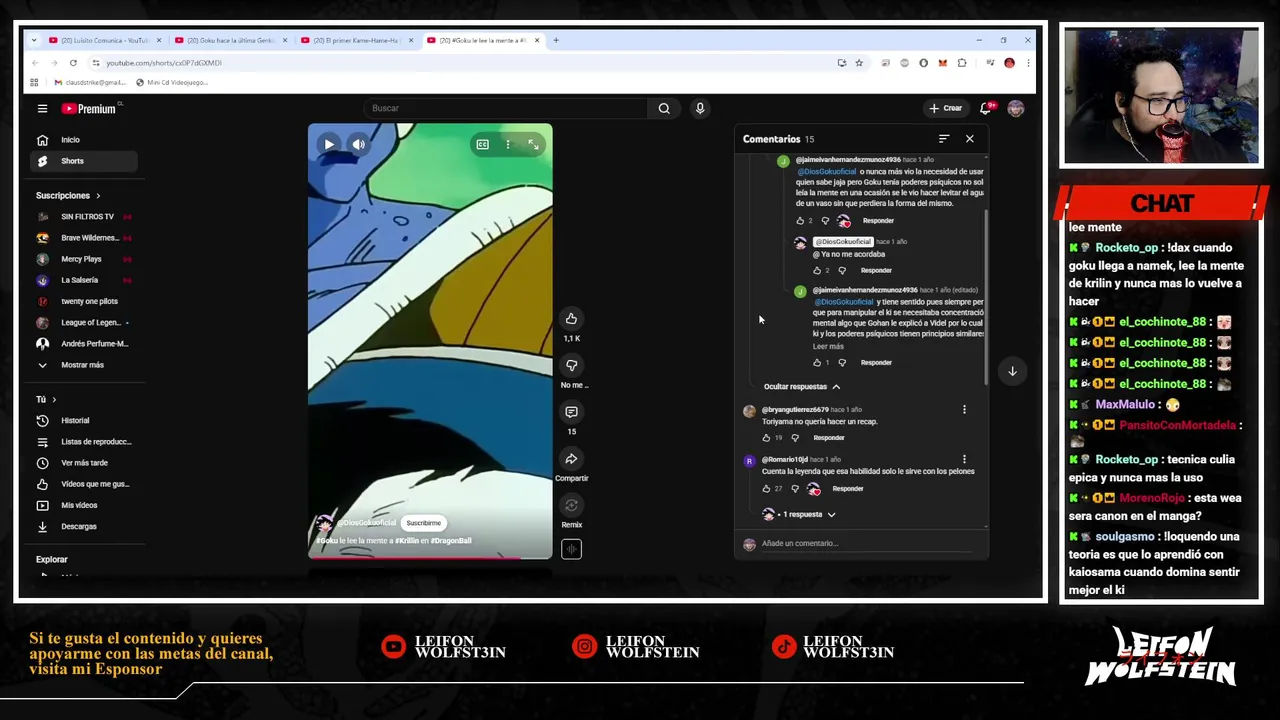This screenshot has width=1280, height=720.
Task: Play the paused Short video
Action: (329, 144)
